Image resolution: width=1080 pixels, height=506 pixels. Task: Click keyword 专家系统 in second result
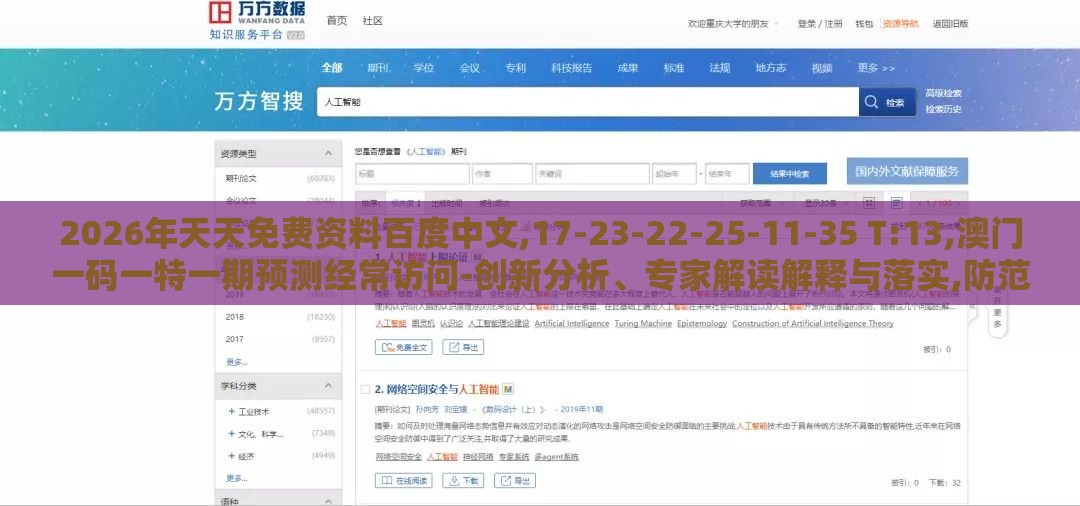pos(514,456)
